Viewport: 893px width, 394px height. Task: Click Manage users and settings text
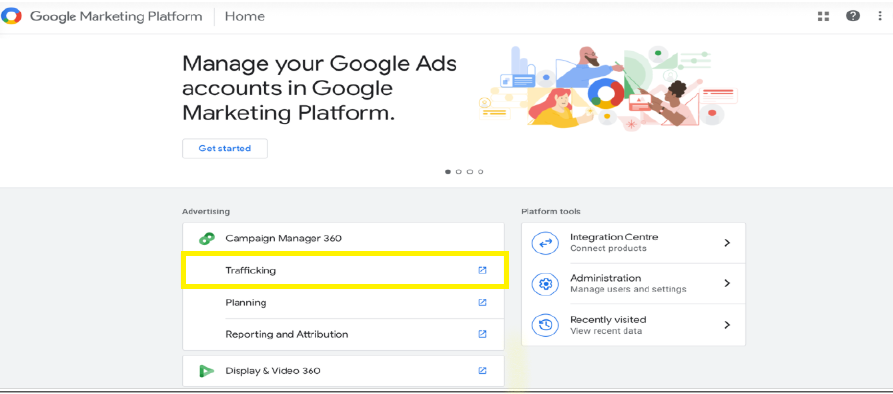click(628, 289)
